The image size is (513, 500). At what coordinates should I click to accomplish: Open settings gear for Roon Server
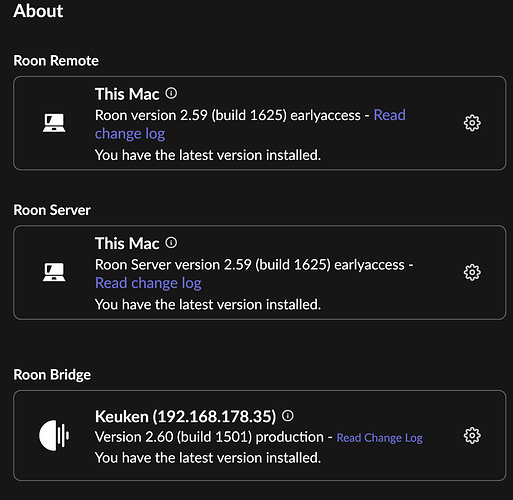click(472, 273)
